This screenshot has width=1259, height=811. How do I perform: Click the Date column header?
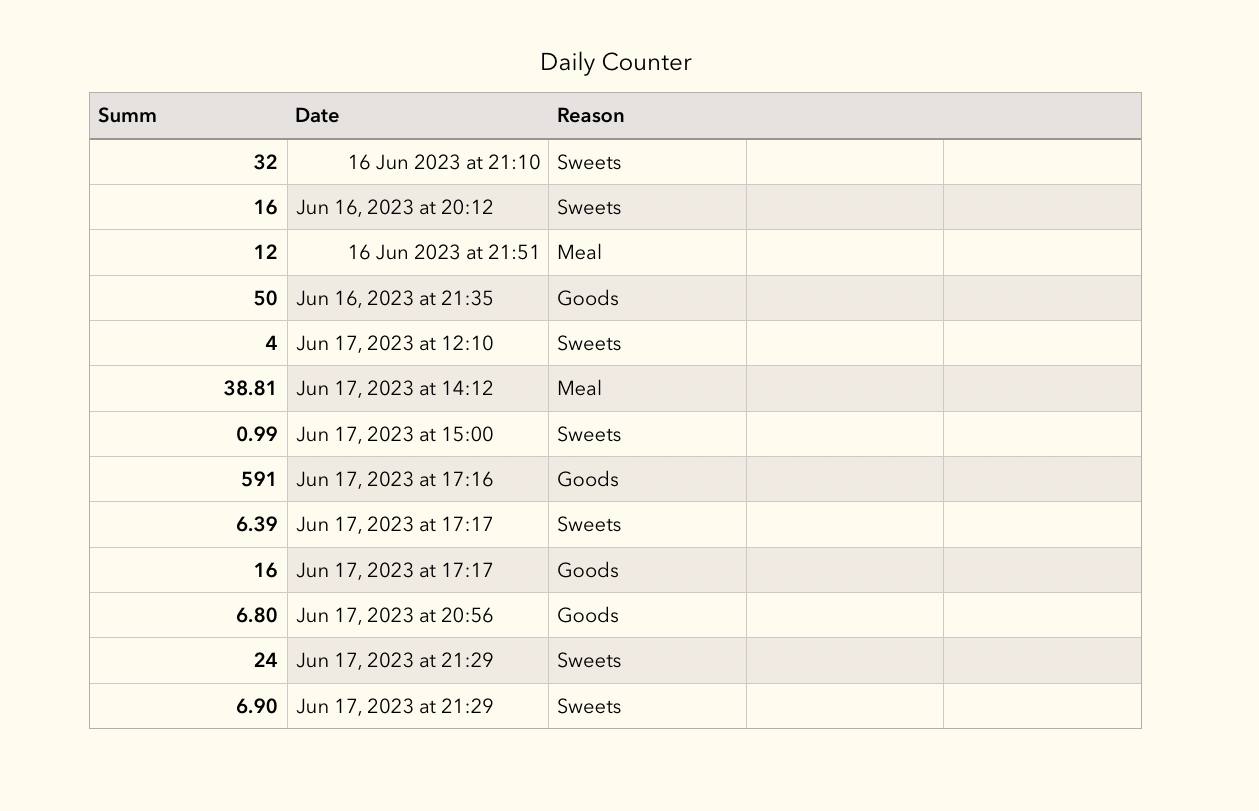(418, 116)
